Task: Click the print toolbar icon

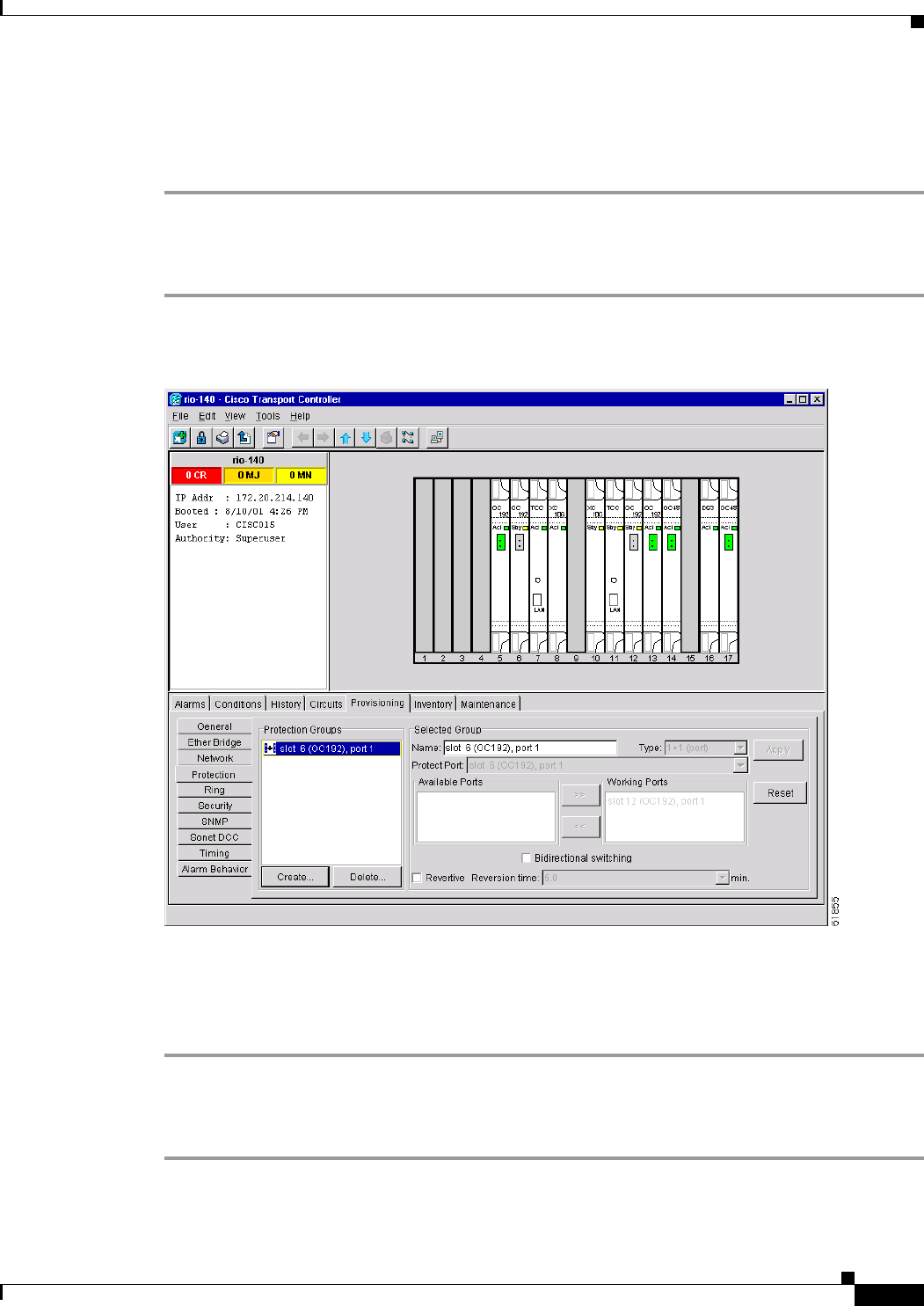Action: pyautogui.click(x=222, y=437)
